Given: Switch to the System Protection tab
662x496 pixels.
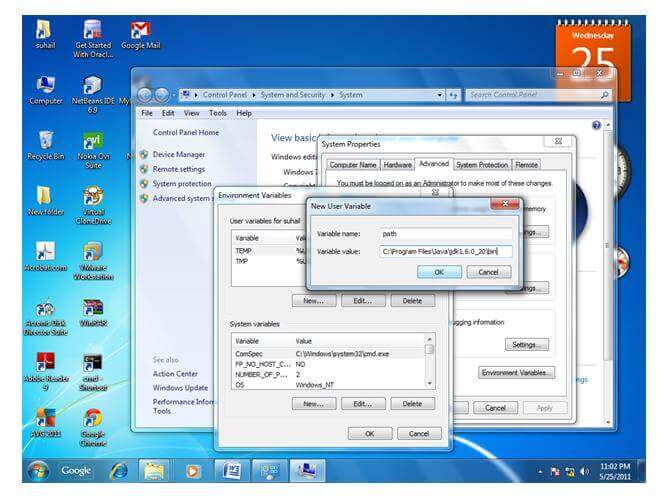Looking at the screenshot, I should click(481, 164).
